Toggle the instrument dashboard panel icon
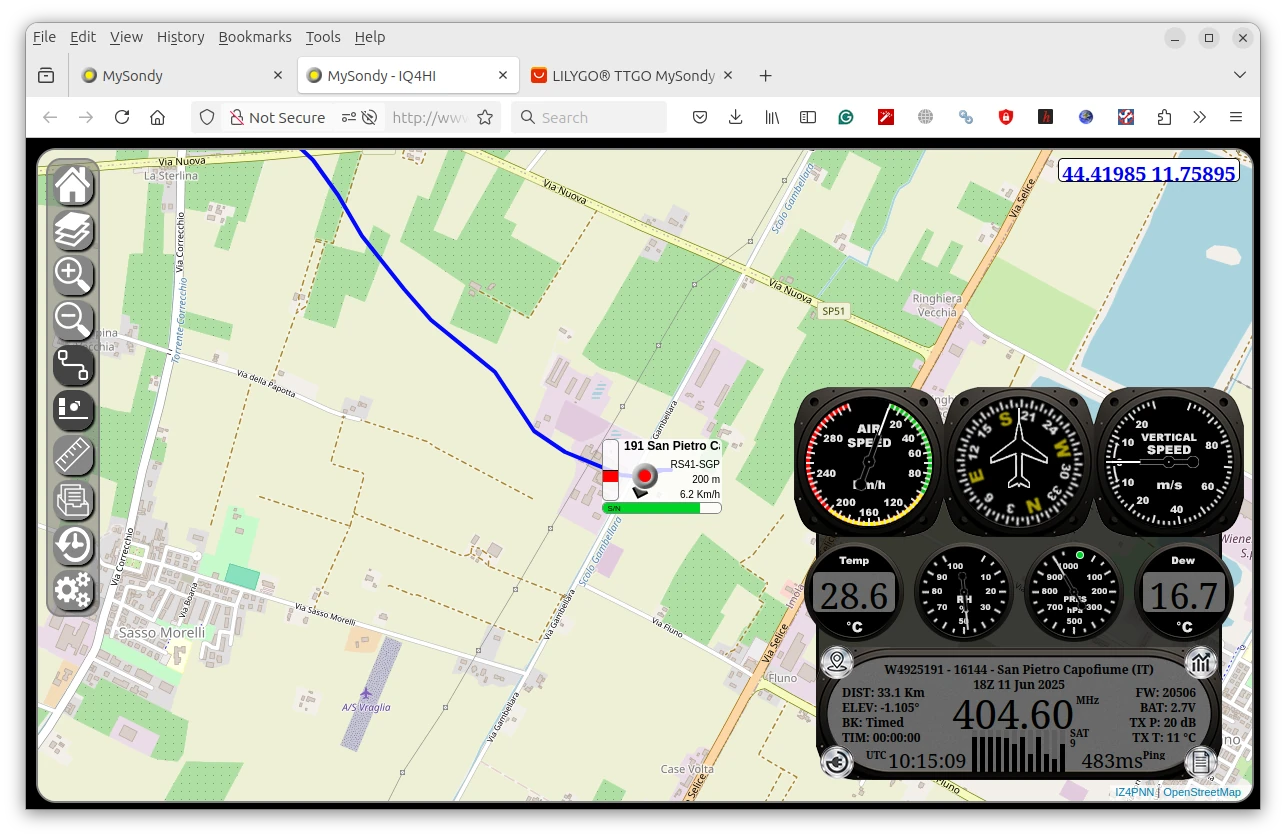 (x=73, y=410)
